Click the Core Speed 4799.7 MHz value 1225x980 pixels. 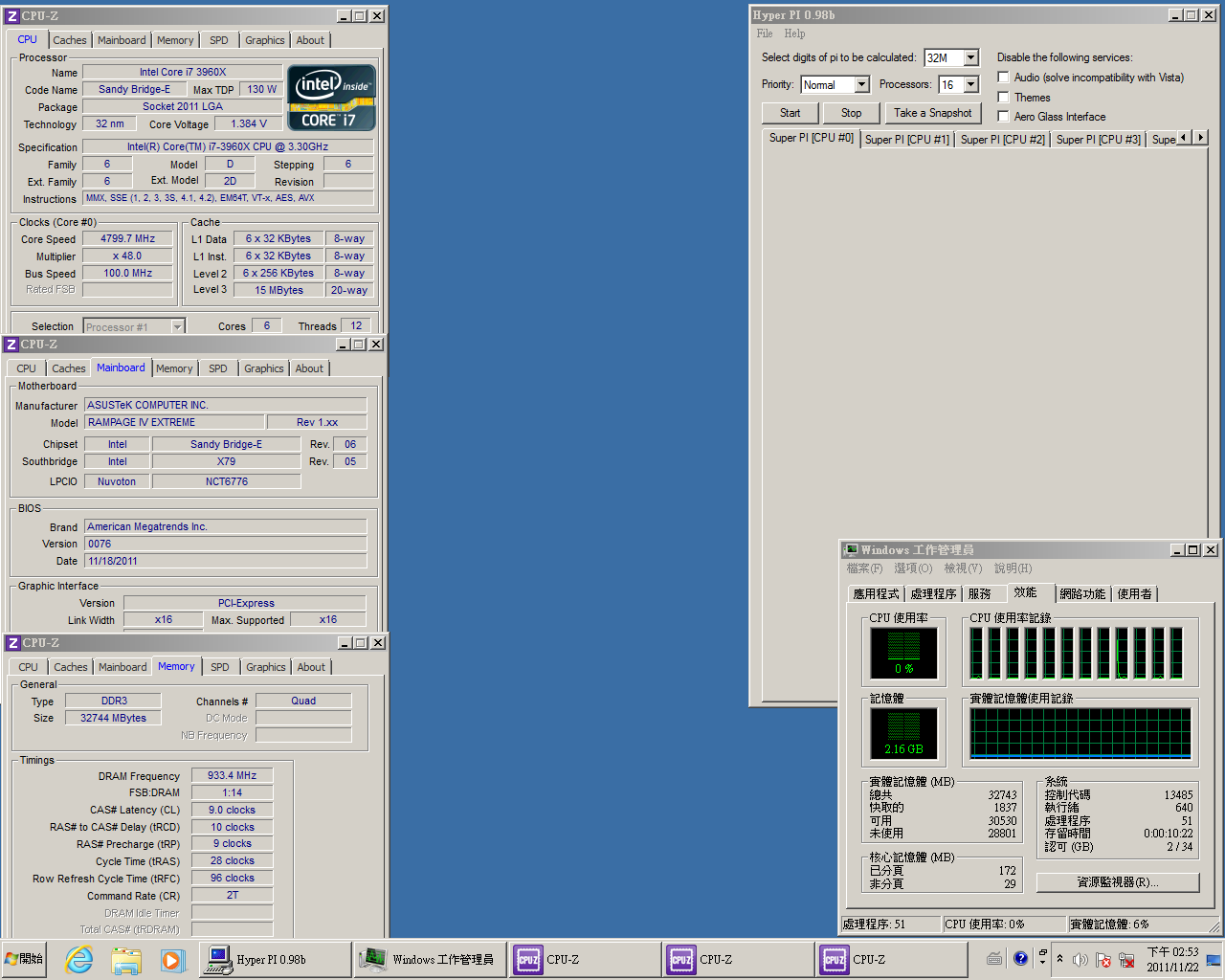pos(127,238)
